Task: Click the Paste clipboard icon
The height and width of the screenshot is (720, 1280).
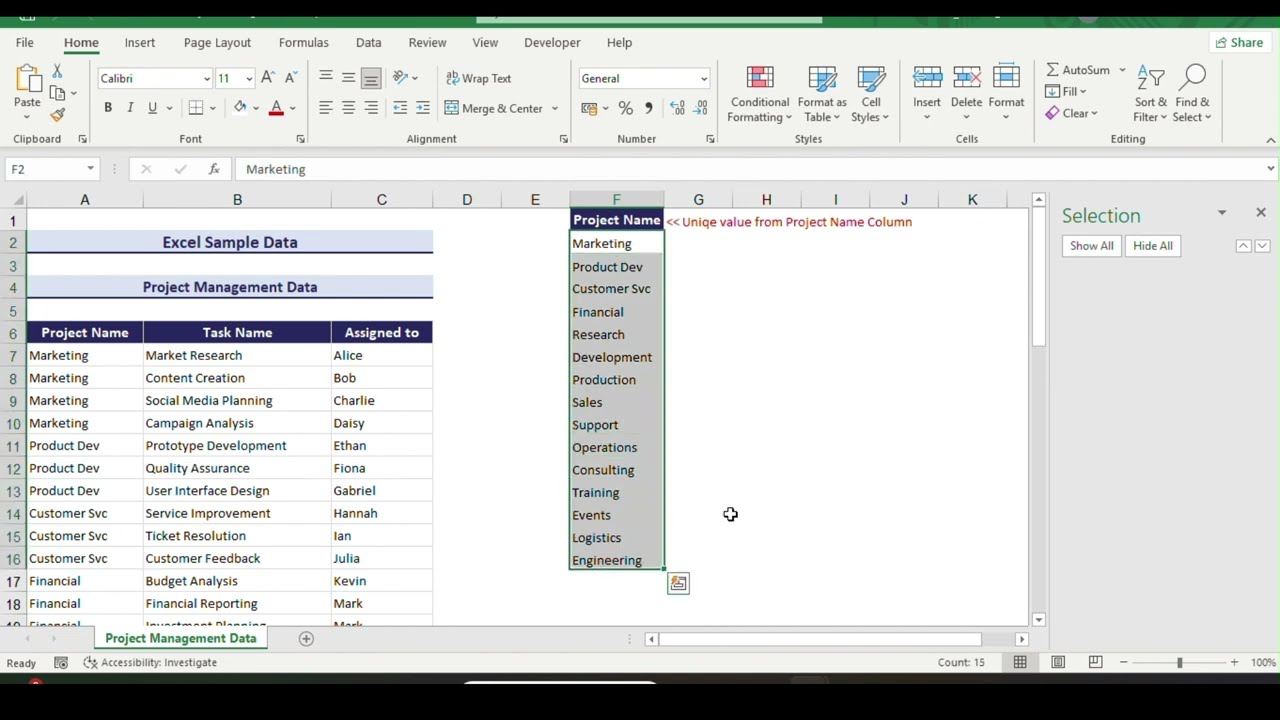Action: (x=27, y=79)
